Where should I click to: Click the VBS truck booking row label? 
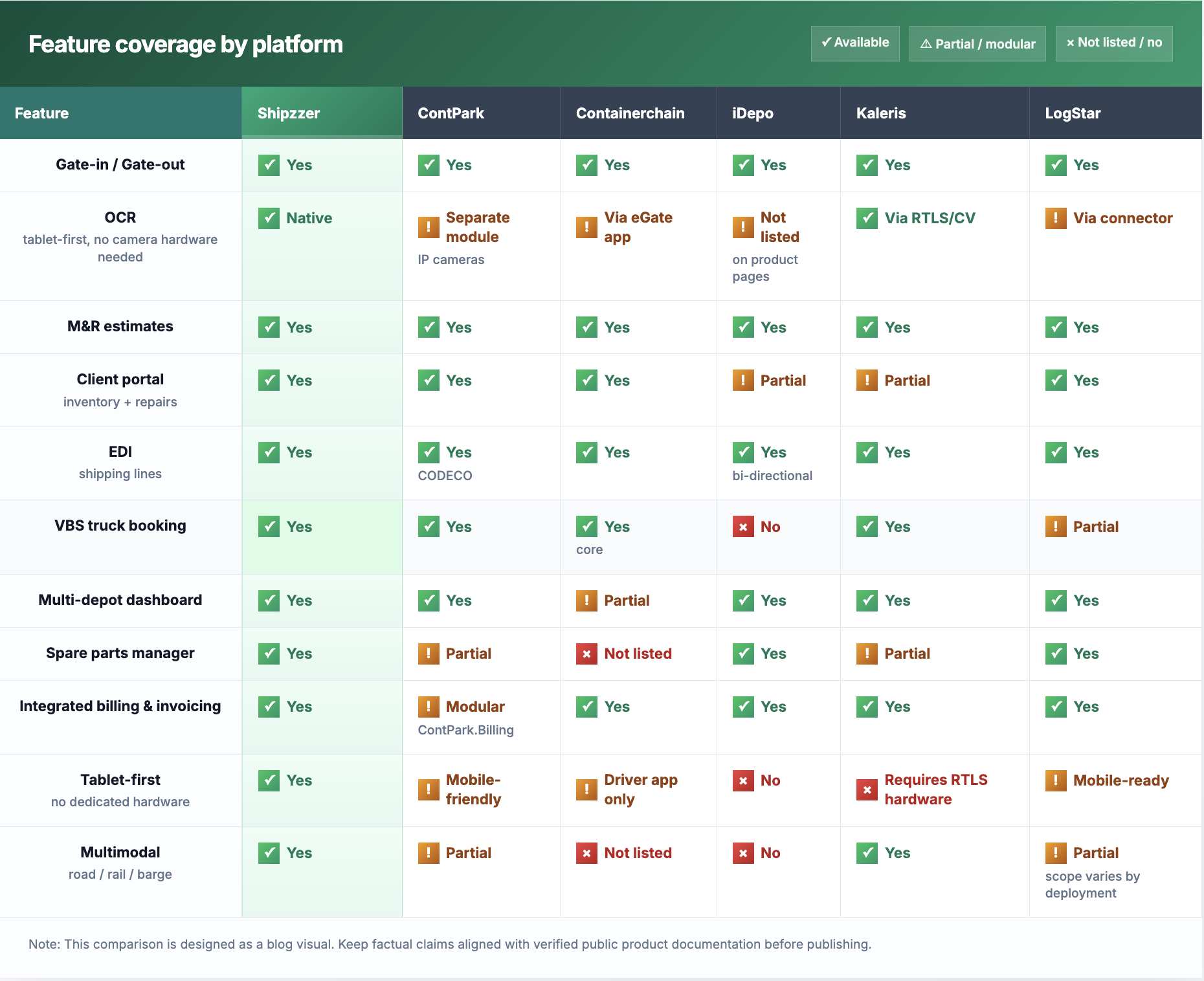120,525
